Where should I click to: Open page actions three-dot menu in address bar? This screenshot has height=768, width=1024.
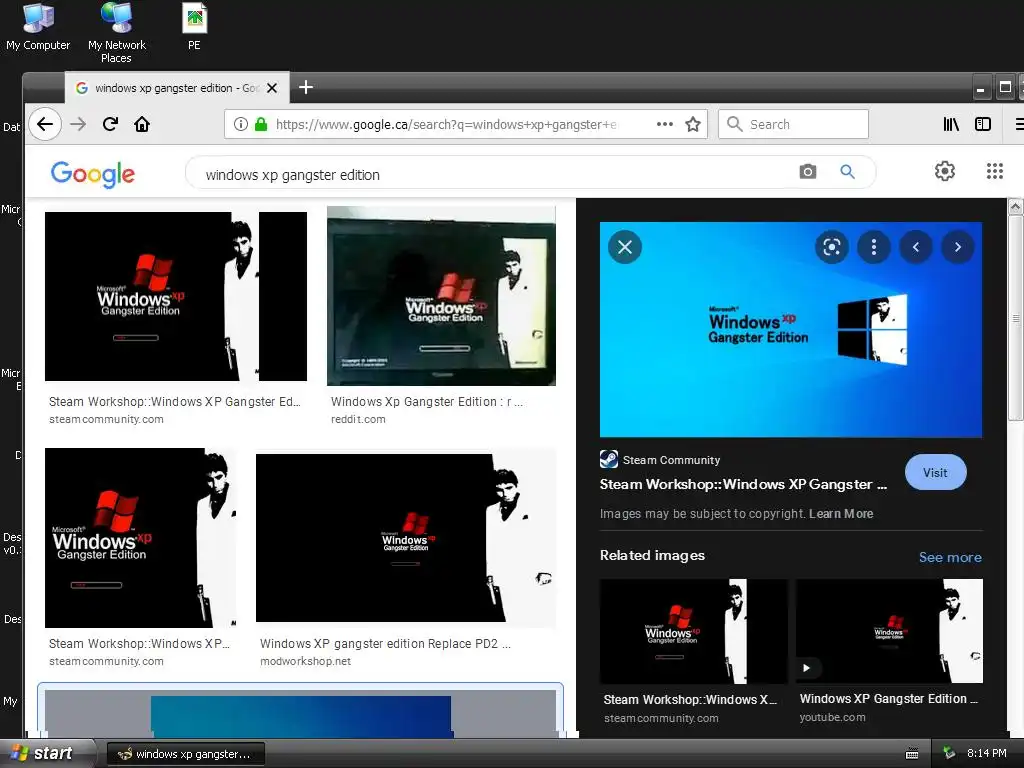click(x=665, y=124)
